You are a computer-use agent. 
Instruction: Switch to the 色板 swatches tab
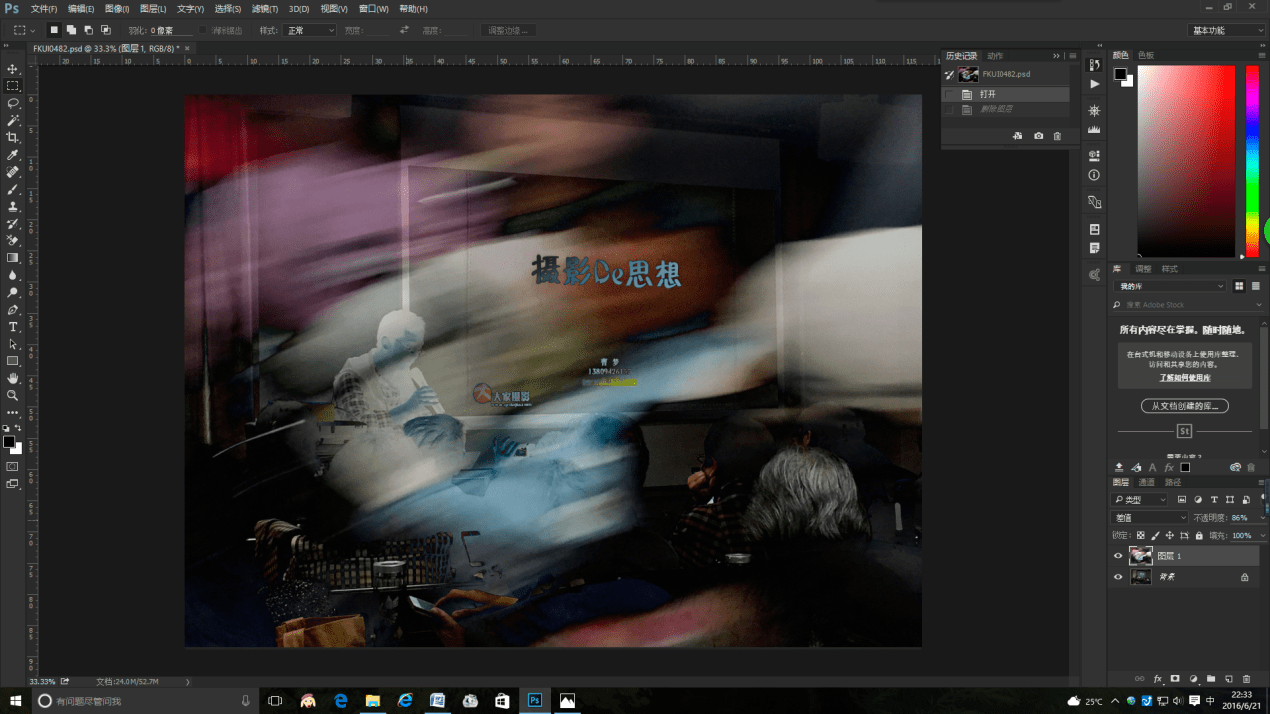pyautogui.click(x=1146, y=55)
